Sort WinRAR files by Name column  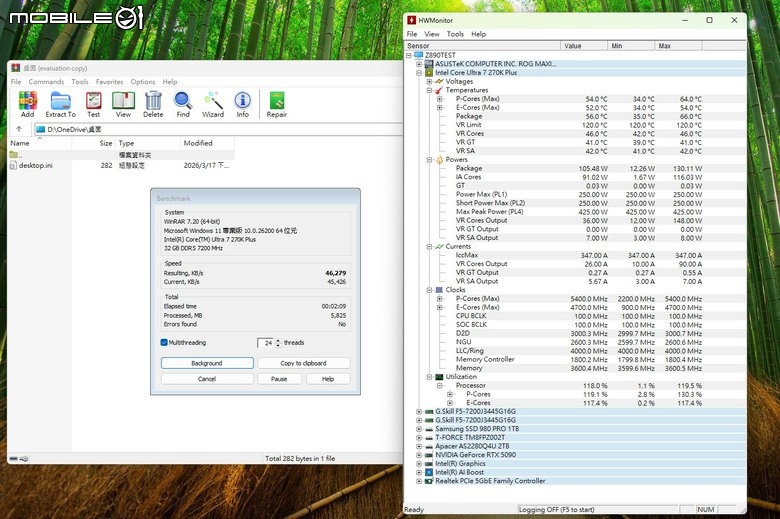pyautogui.click(x=40, y=143)
